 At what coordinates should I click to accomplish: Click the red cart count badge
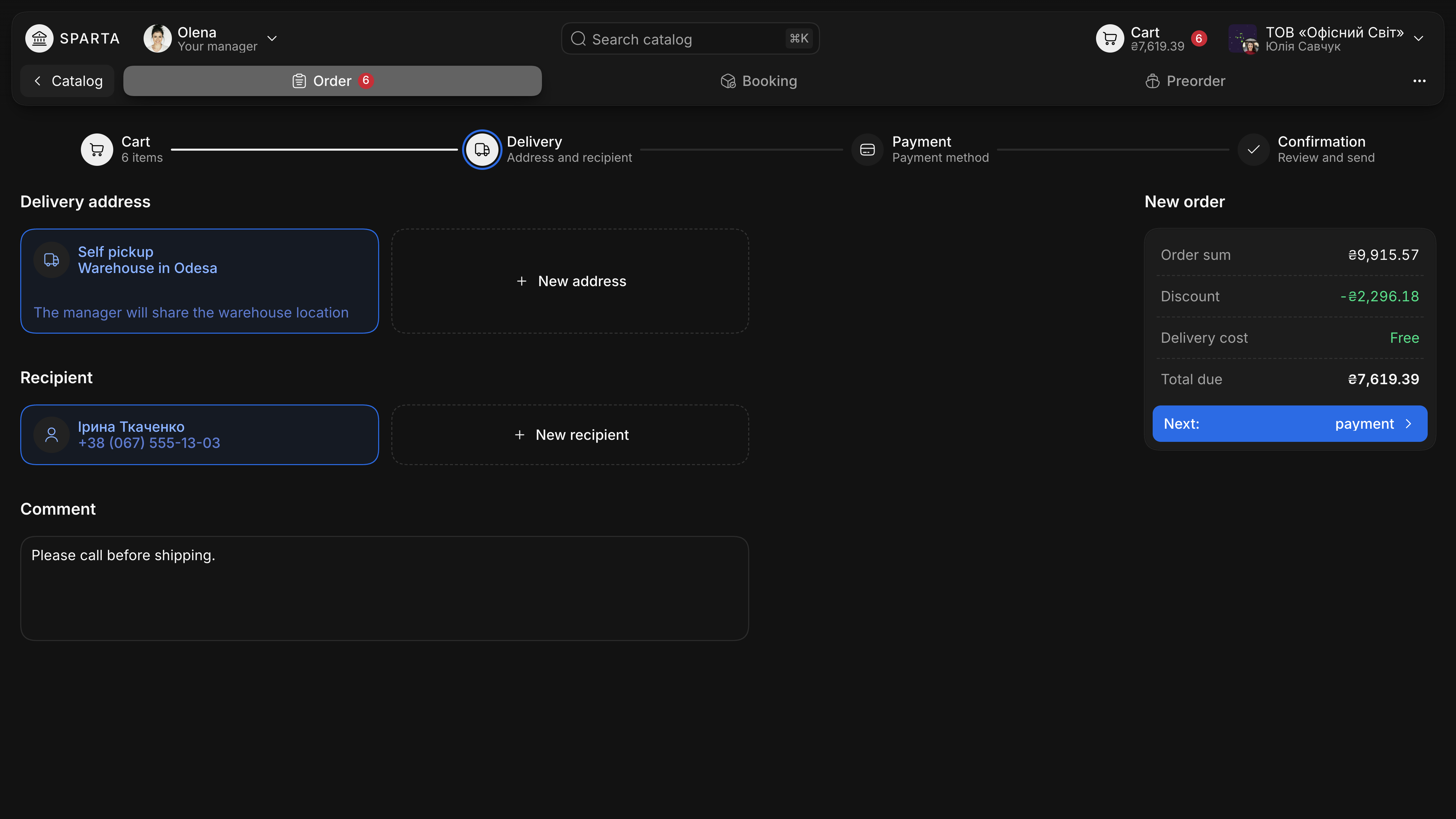click(x=1199, y=38)
